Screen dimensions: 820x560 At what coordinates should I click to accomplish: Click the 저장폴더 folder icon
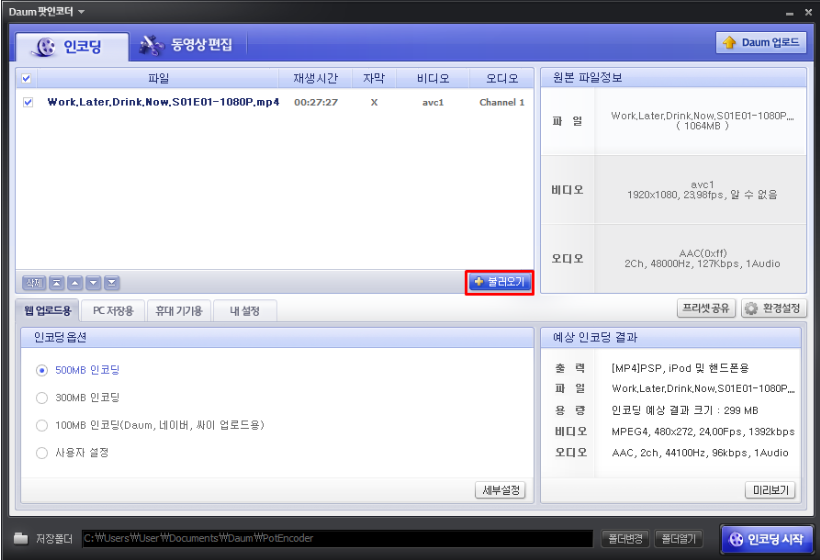click(x=21, y=538)
